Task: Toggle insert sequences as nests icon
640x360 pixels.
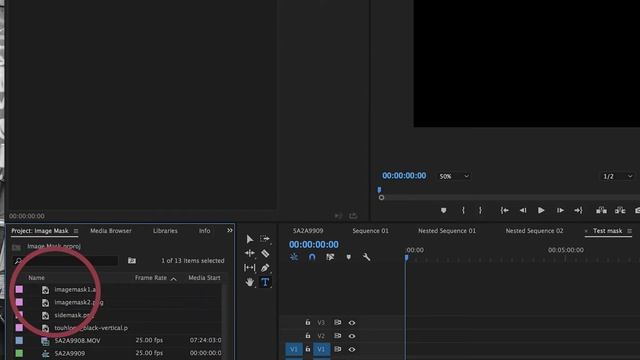Action: pyautogui.click(x=294, y=257)
